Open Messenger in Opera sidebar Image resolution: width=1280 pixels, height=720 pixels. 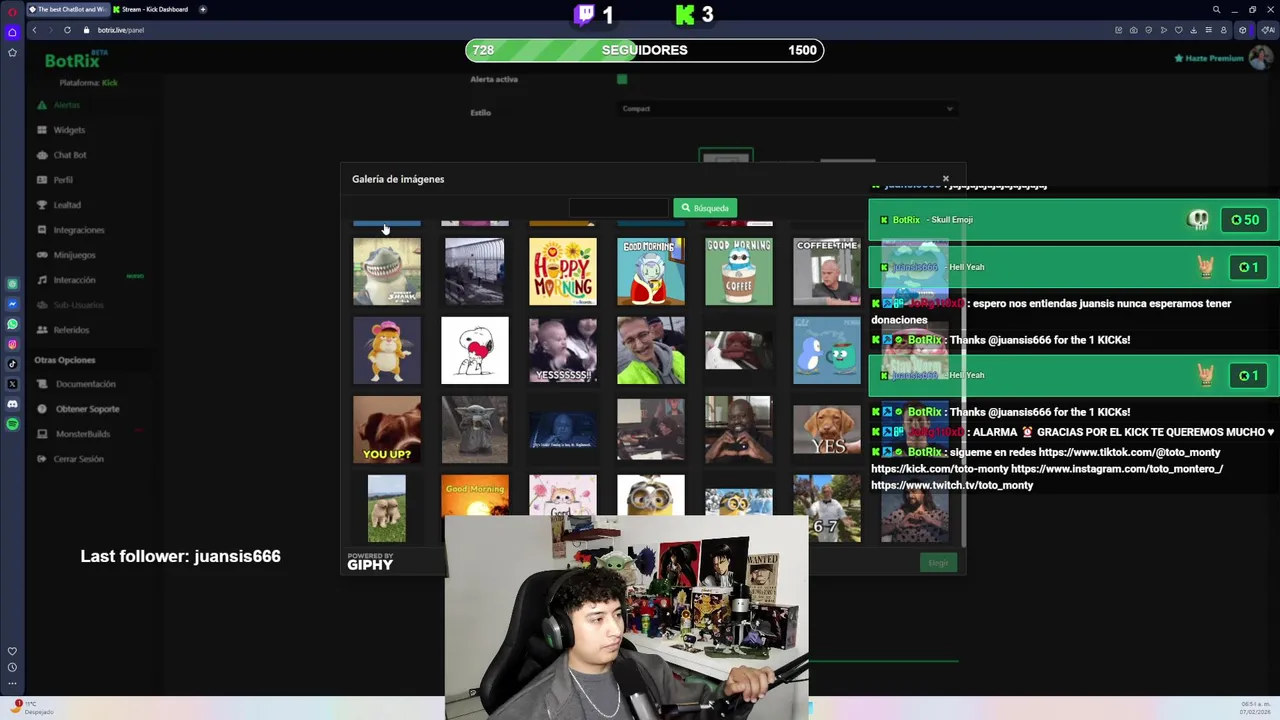(x=12, y=304)
